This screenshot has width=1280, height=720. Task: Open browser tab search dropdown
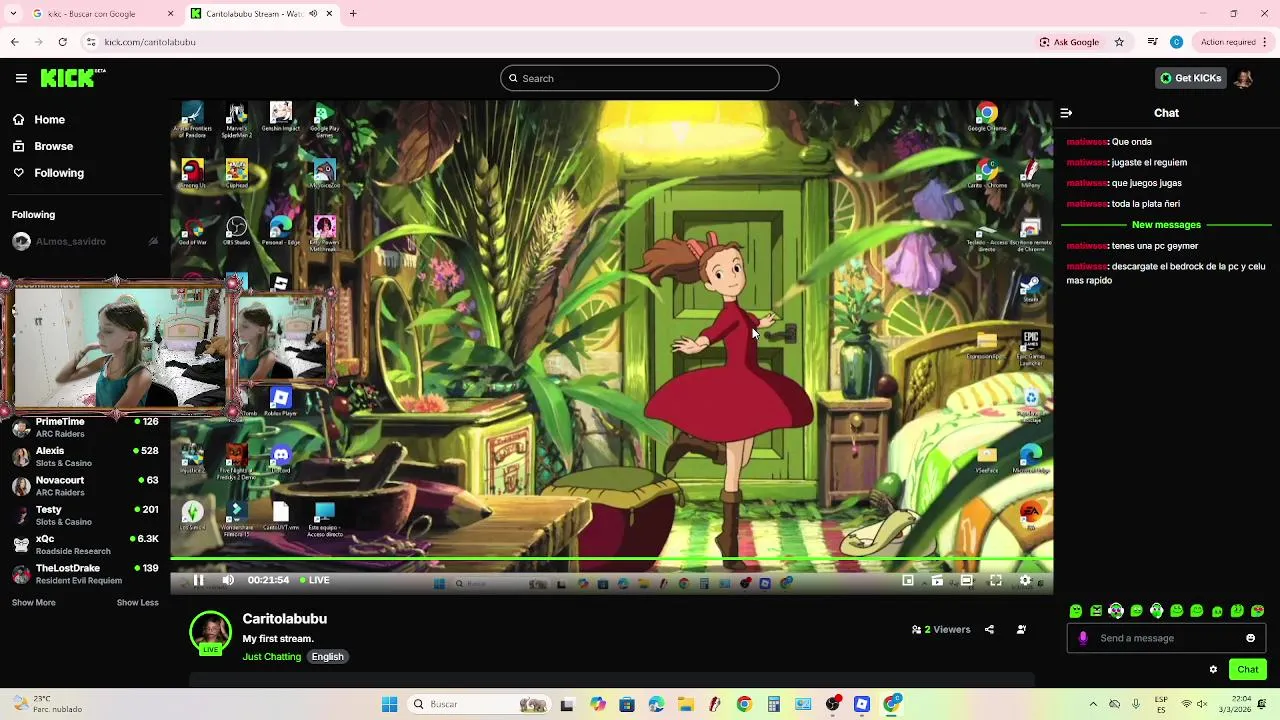coord(13,14)
